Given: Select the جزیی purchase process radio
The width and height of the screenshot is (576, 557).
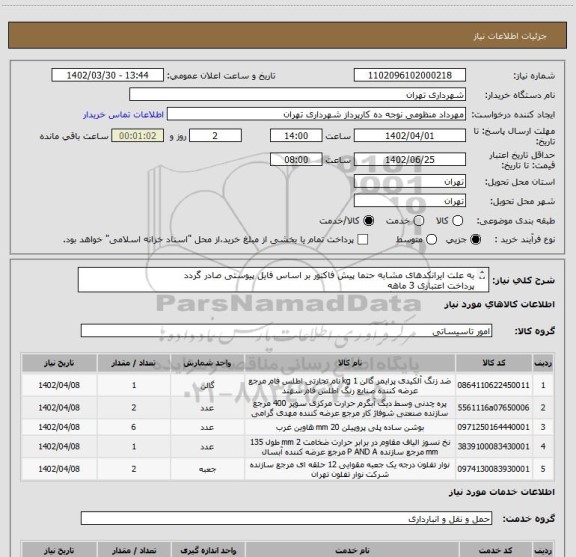Looking at the screenshot, I should [x=475, y=240].
